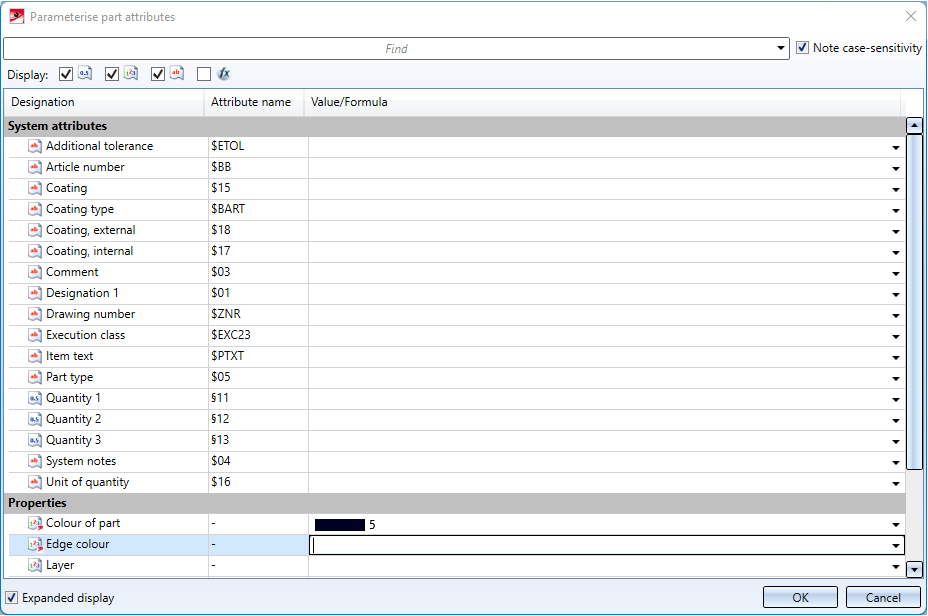Select the $PTXT attribute name cell

click(x=257, y=356)
